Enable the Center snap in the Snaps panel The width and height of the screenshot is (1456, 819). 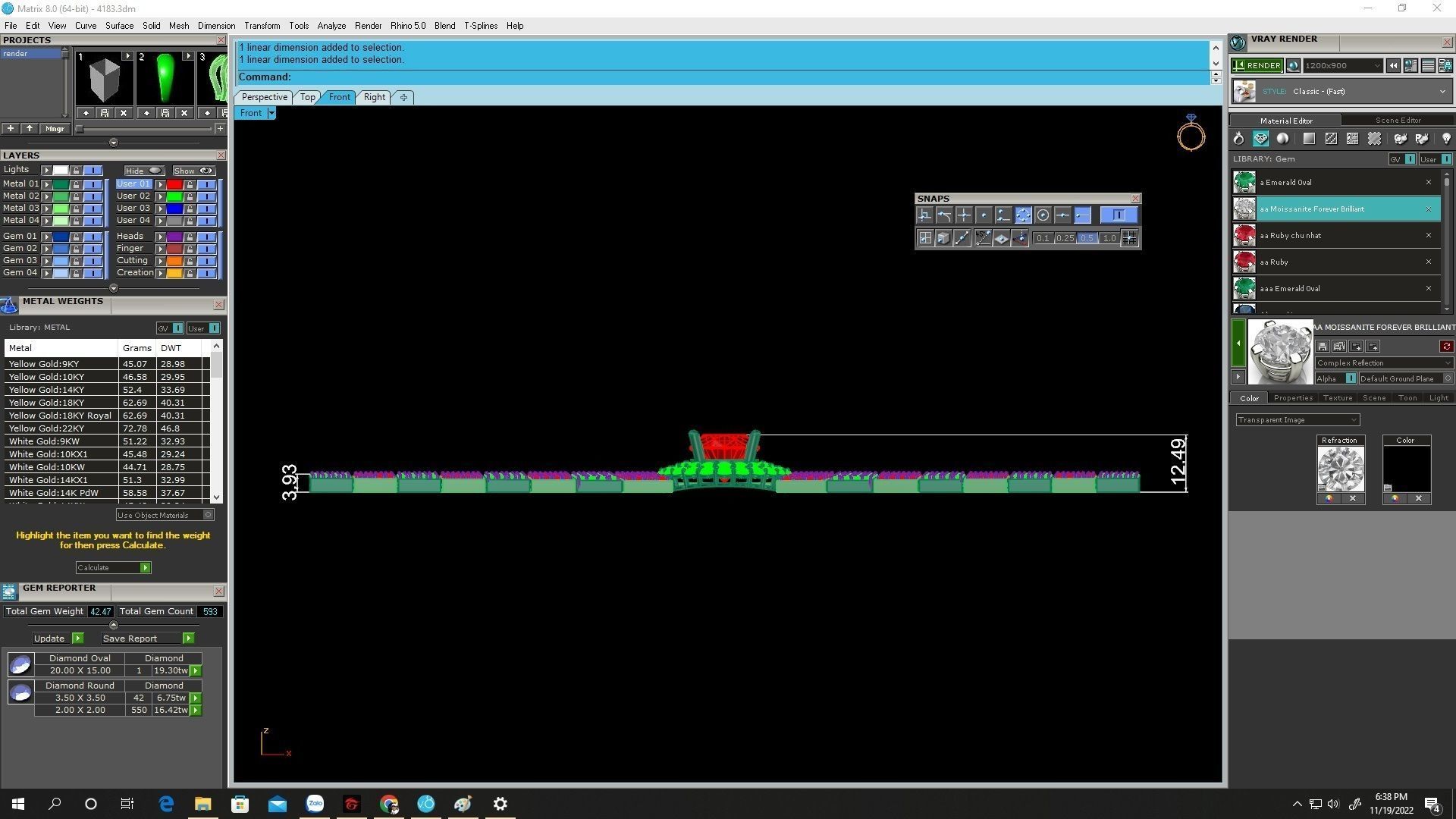(x=1043, y=215)
